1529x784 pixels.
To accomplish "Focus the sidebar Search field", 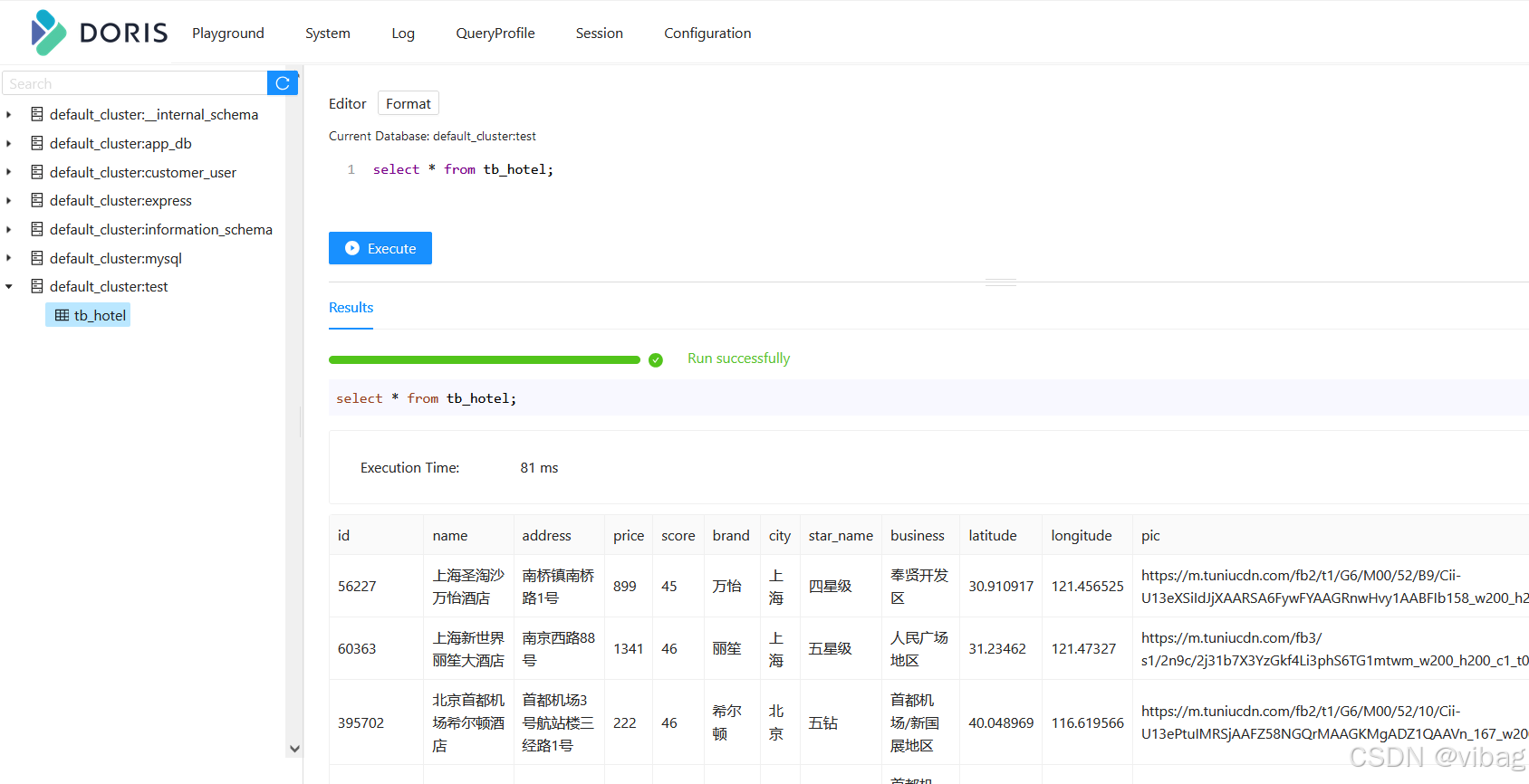I will pyautogui.click(x=134, y=83).
